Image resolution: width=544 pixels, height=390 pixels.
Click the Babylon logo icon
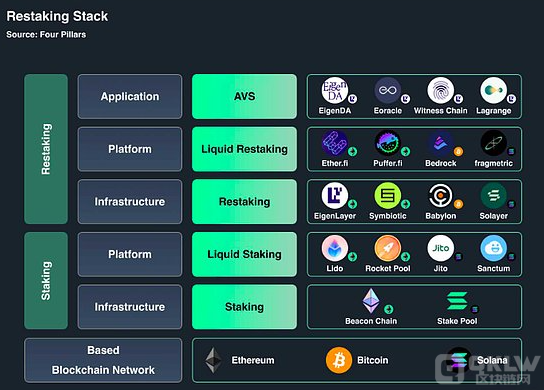click(x=441, y=195)
